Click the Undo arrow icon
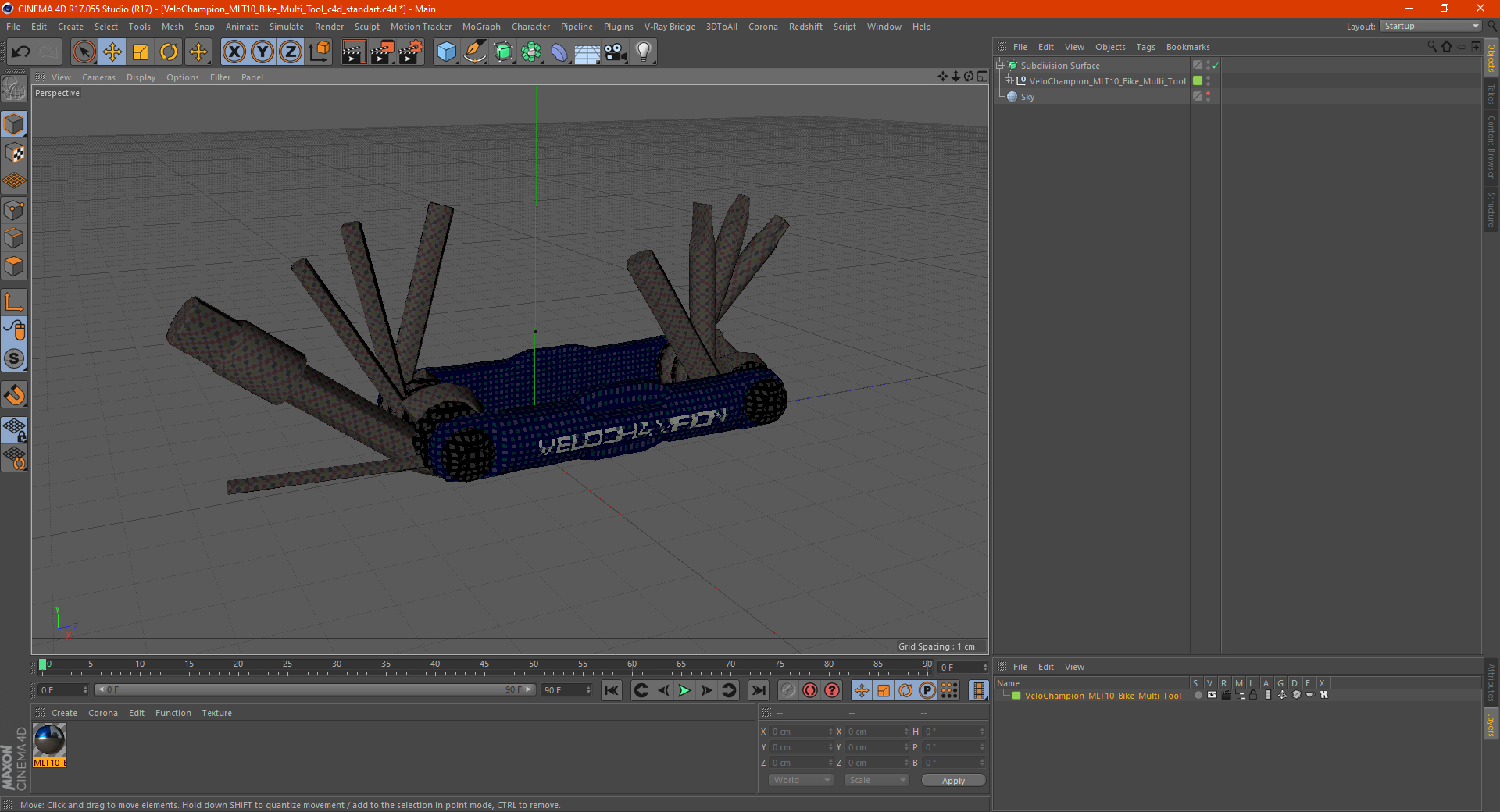 (21, 52)
